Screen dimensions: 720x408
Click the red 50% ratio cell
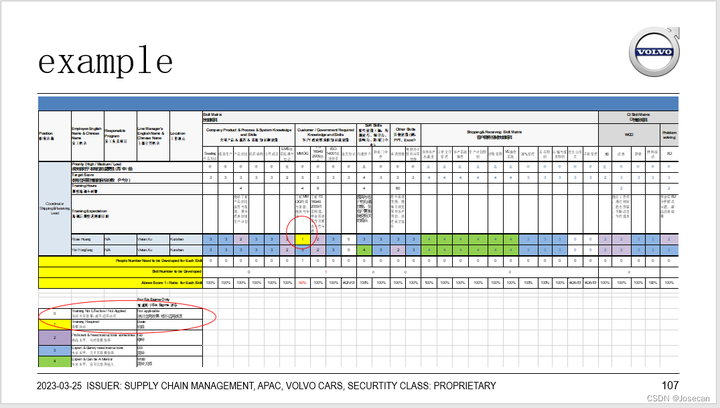(x=303, y=283)
